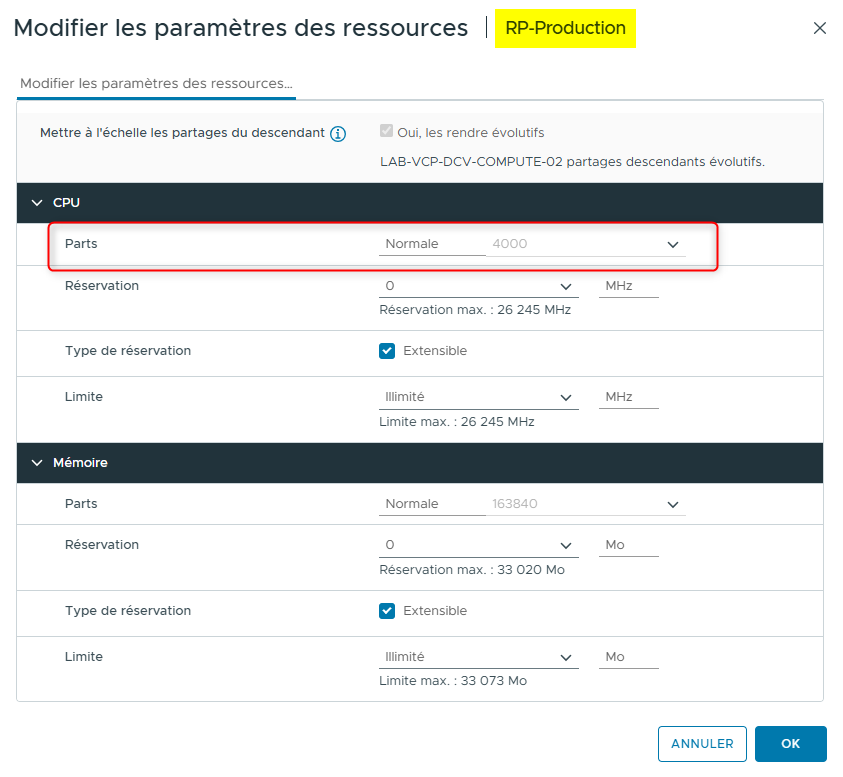The width and height of the screenshot is (843, 777).
Task: Open the Mémoire Parts dropdown
Action: tap(673, 503)
